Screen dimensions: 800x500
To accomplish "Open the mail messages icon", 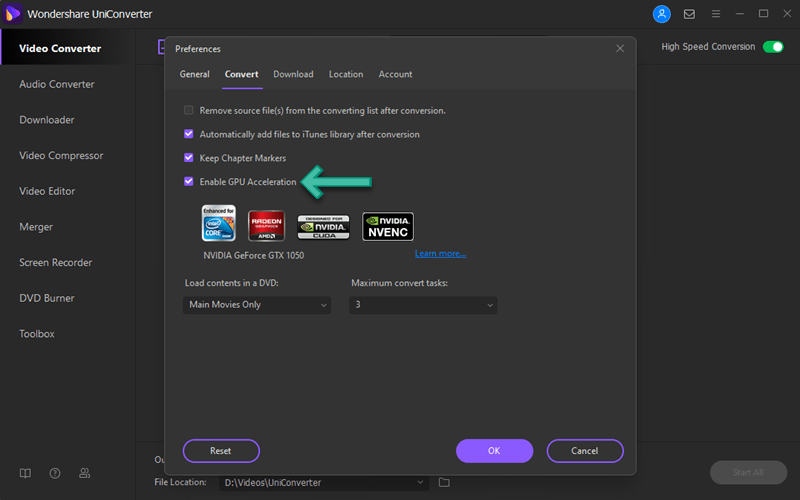I will click(689, 14).
